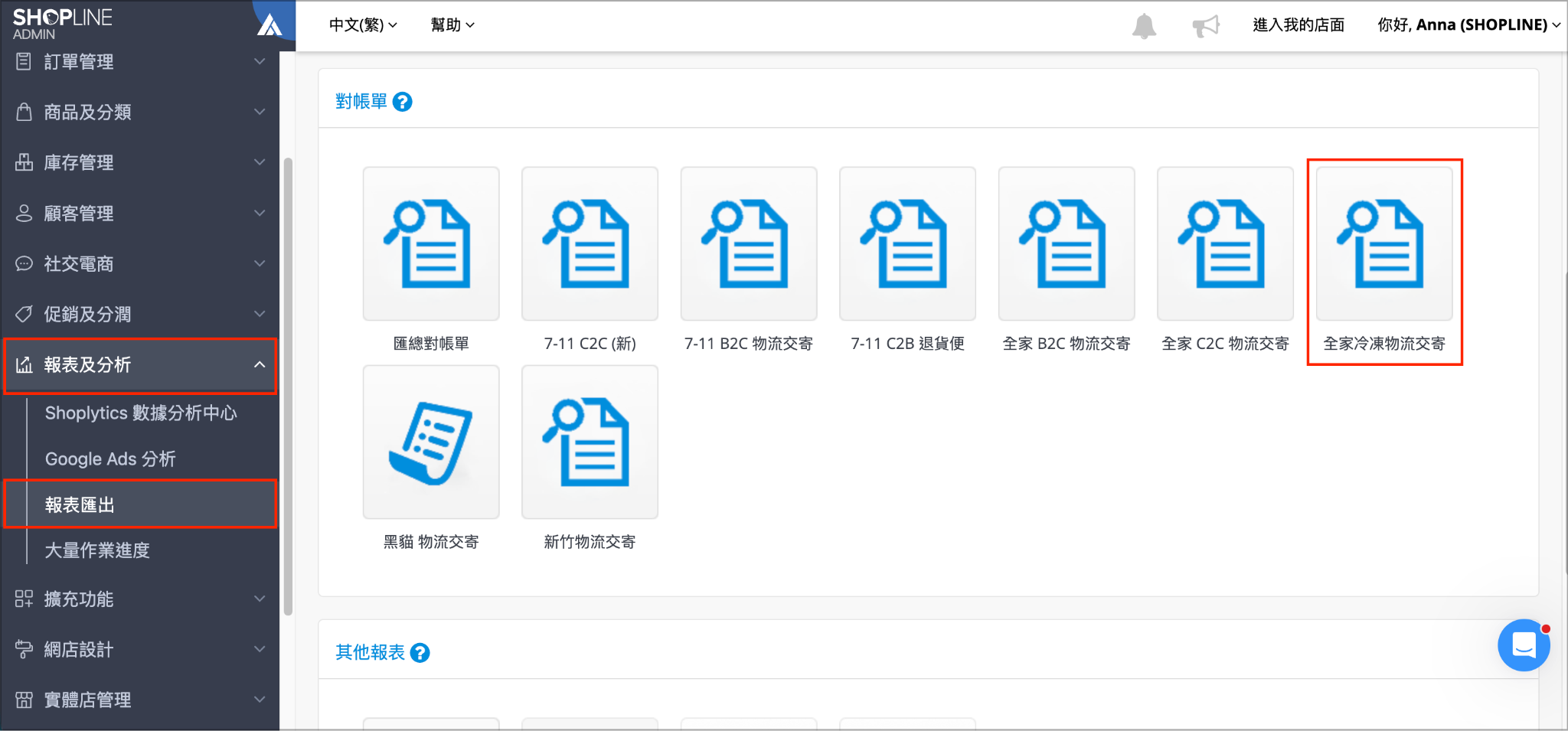Click the 商品及分類 bag icon

coord(24,112)
